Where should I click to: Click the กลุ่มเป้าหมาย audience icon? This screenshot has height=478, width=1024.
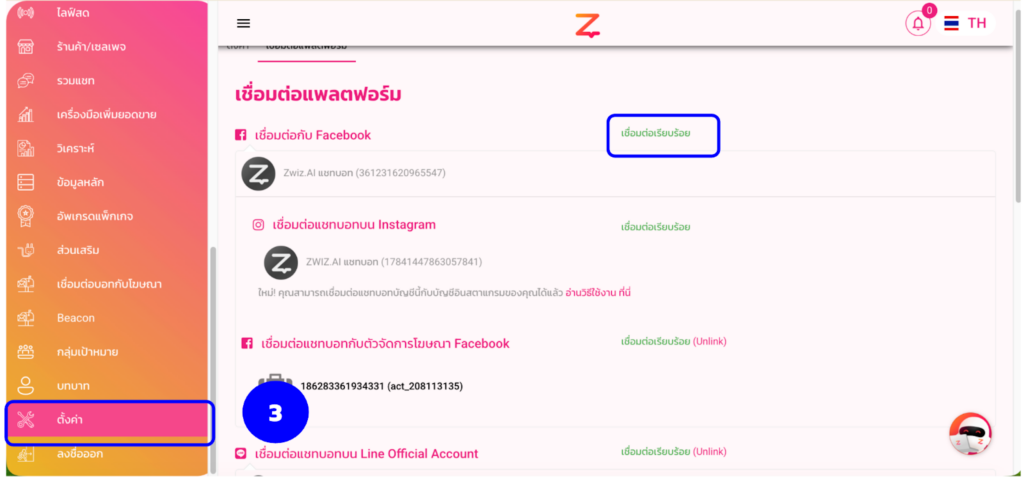coord(25,352)
